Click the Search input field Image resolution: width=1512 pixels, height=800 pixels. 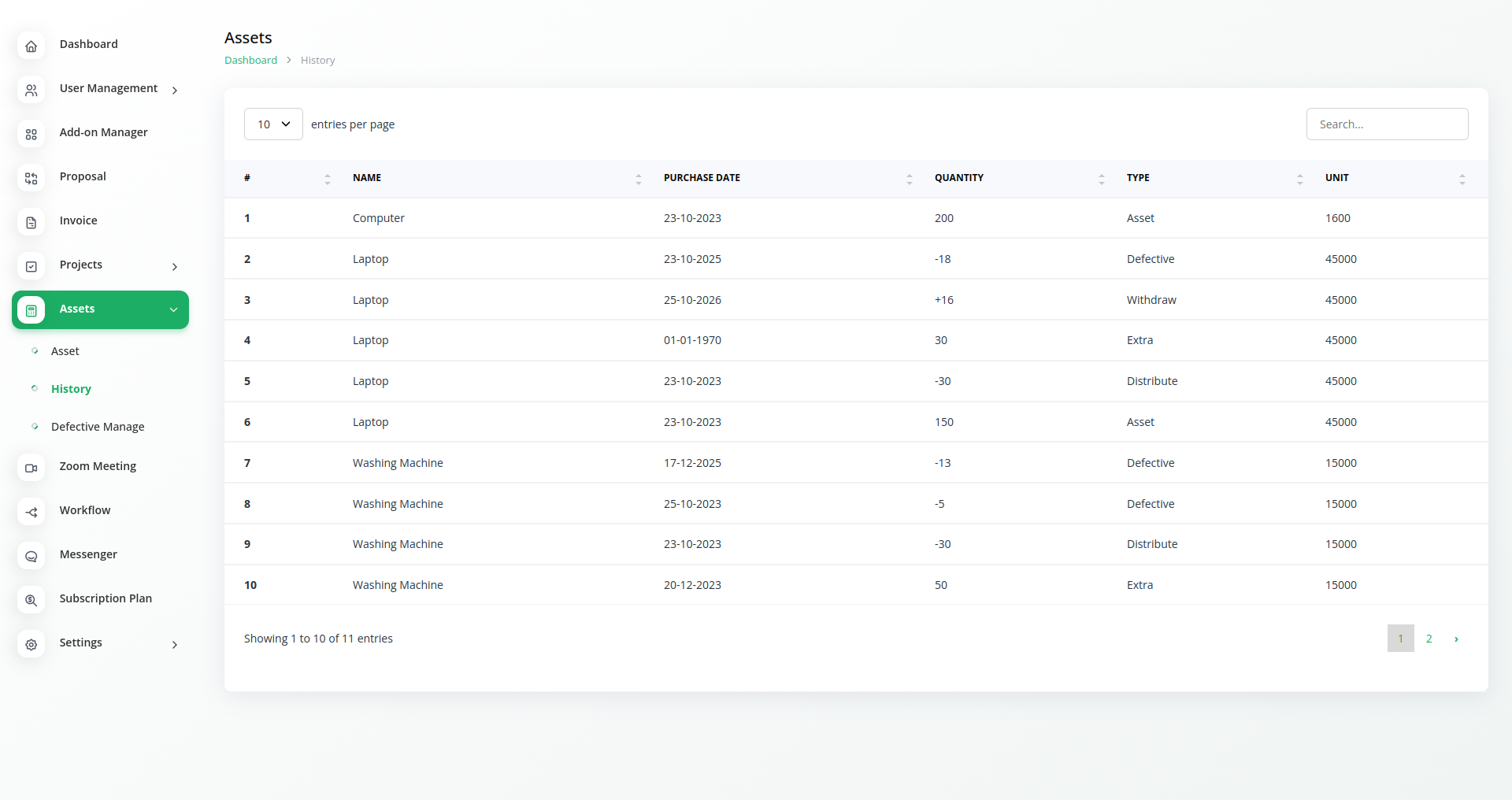1387,124
